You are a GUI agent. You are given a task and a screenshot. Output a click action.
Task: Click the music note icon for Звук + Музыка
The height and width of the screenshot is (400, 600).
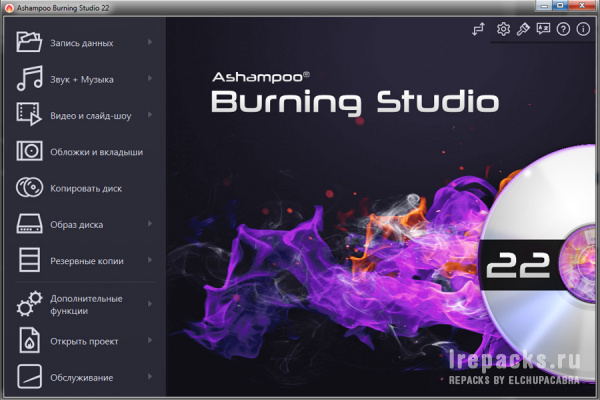[29, 78]
